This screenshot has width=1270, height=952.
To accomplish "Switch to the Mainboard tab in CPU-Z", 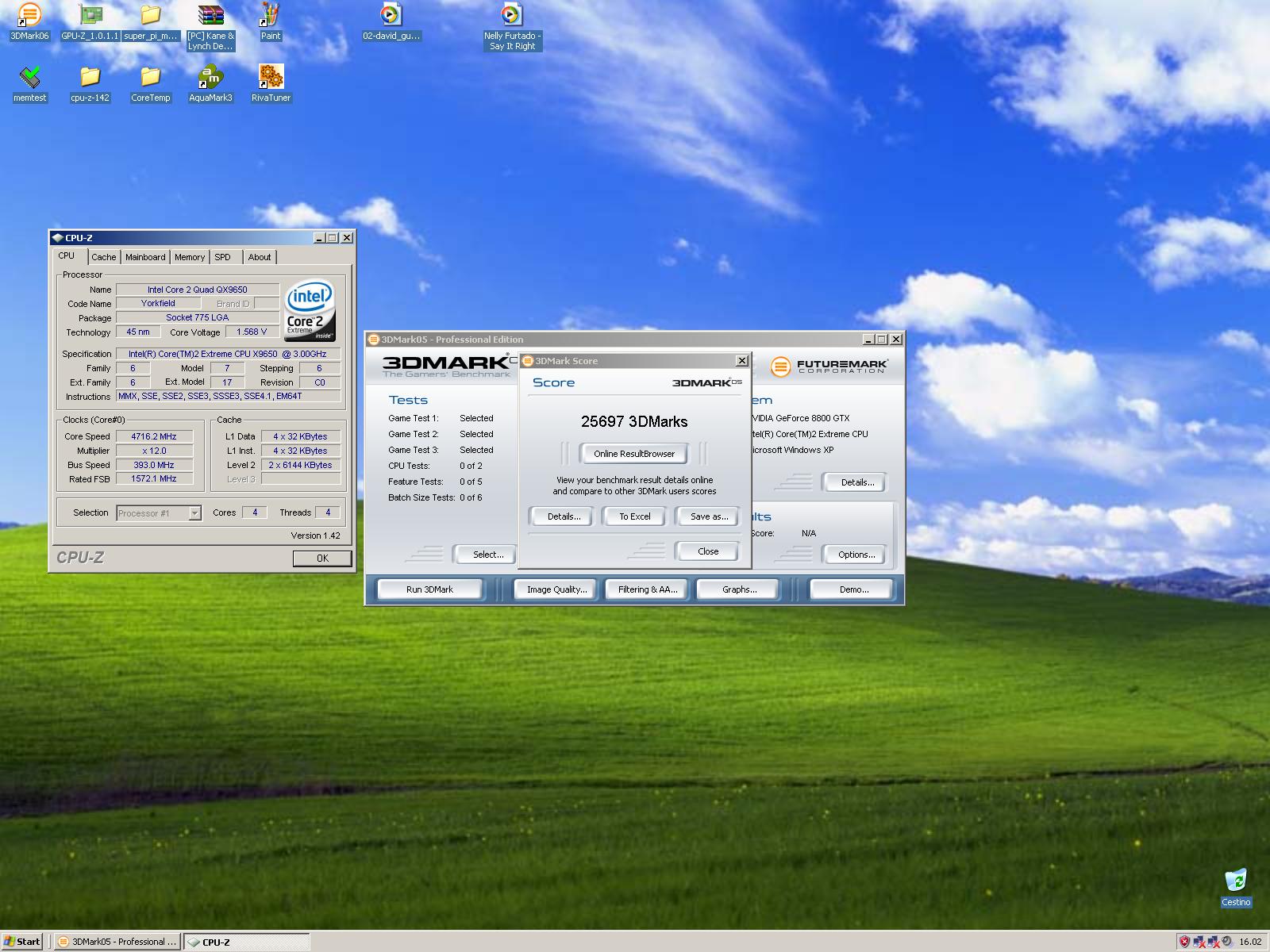I will (x=145, y=257).
